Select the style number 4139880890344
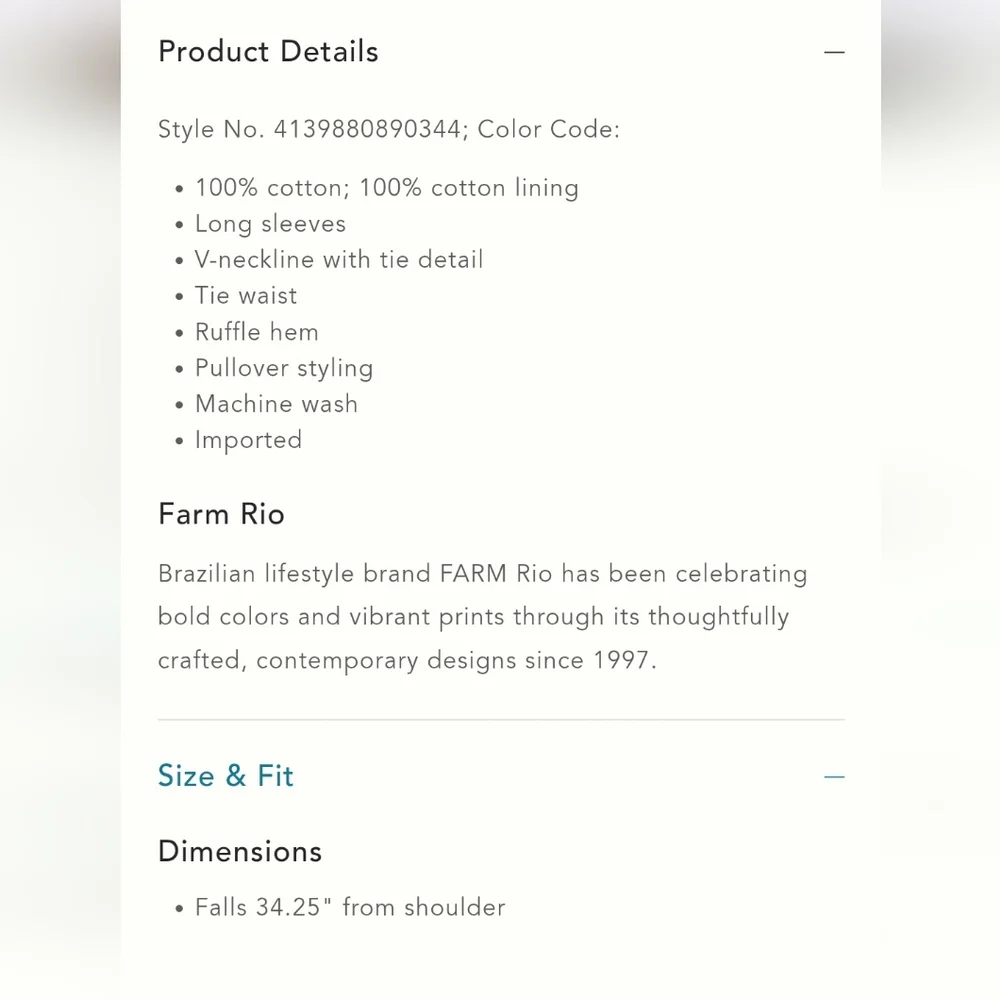Image resolution: width=1000 pixels, height=1000 pixels. click(367, 130)
